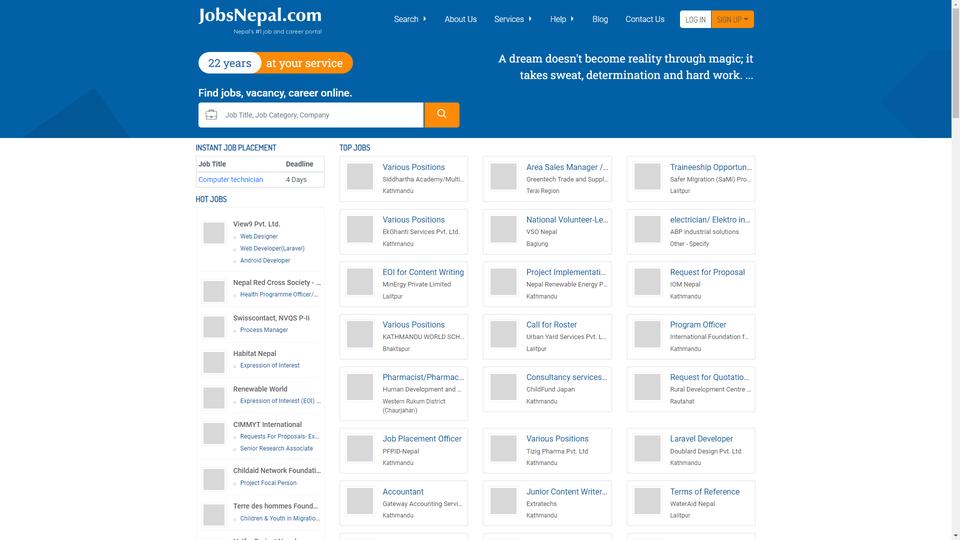Click Childaid Network Foundation company name
This screenshot has height=540, width=960.
tap(277, 471)
